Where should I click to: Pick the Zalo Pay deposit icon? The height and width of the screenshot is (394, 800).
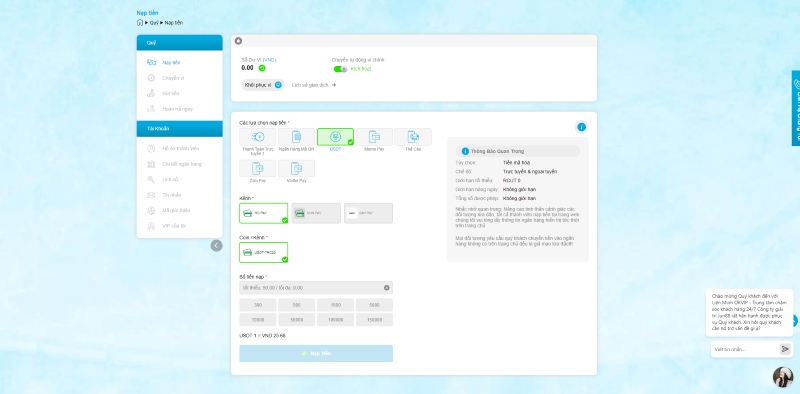[x=258, y=168]
